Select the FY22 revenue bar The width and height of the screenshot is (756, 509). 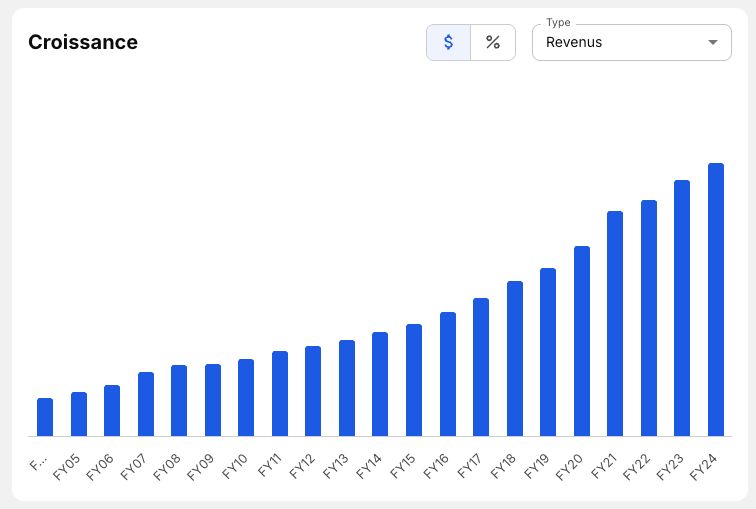coord(648,318)
